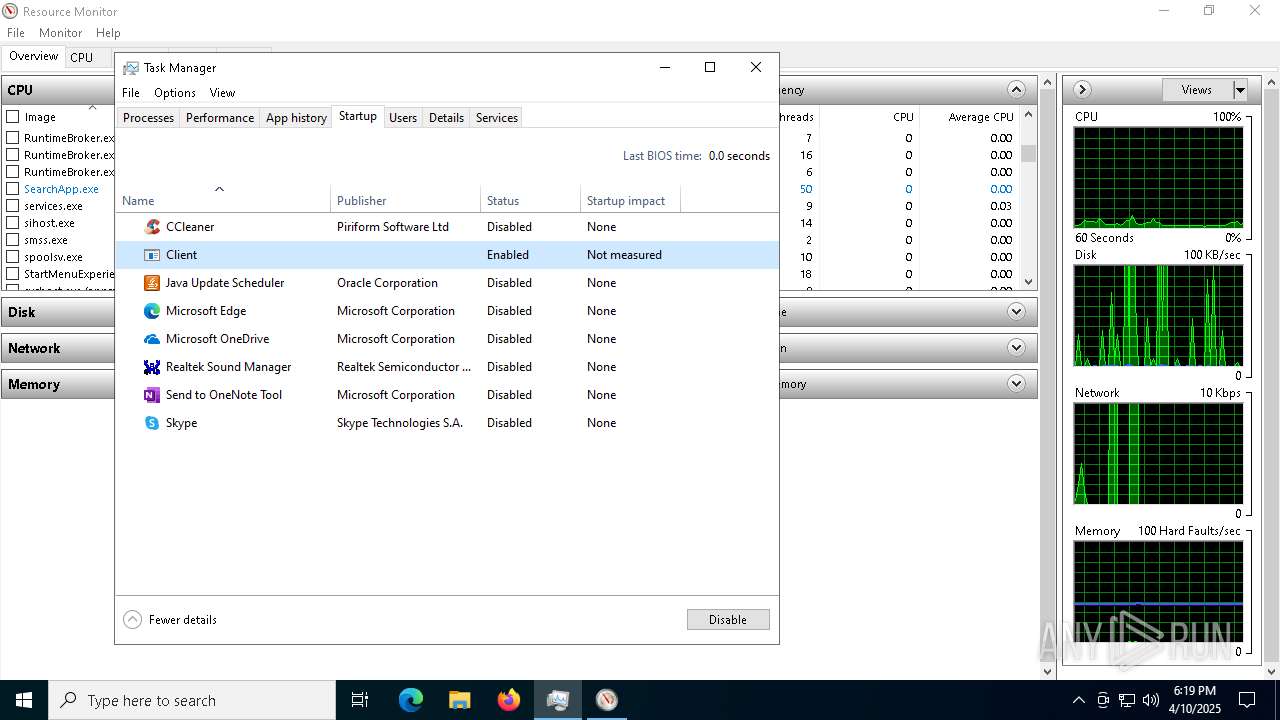1280x720 pixels.
Task: Click the clock showing 6:19 PM
Action: click(1195, 691)
